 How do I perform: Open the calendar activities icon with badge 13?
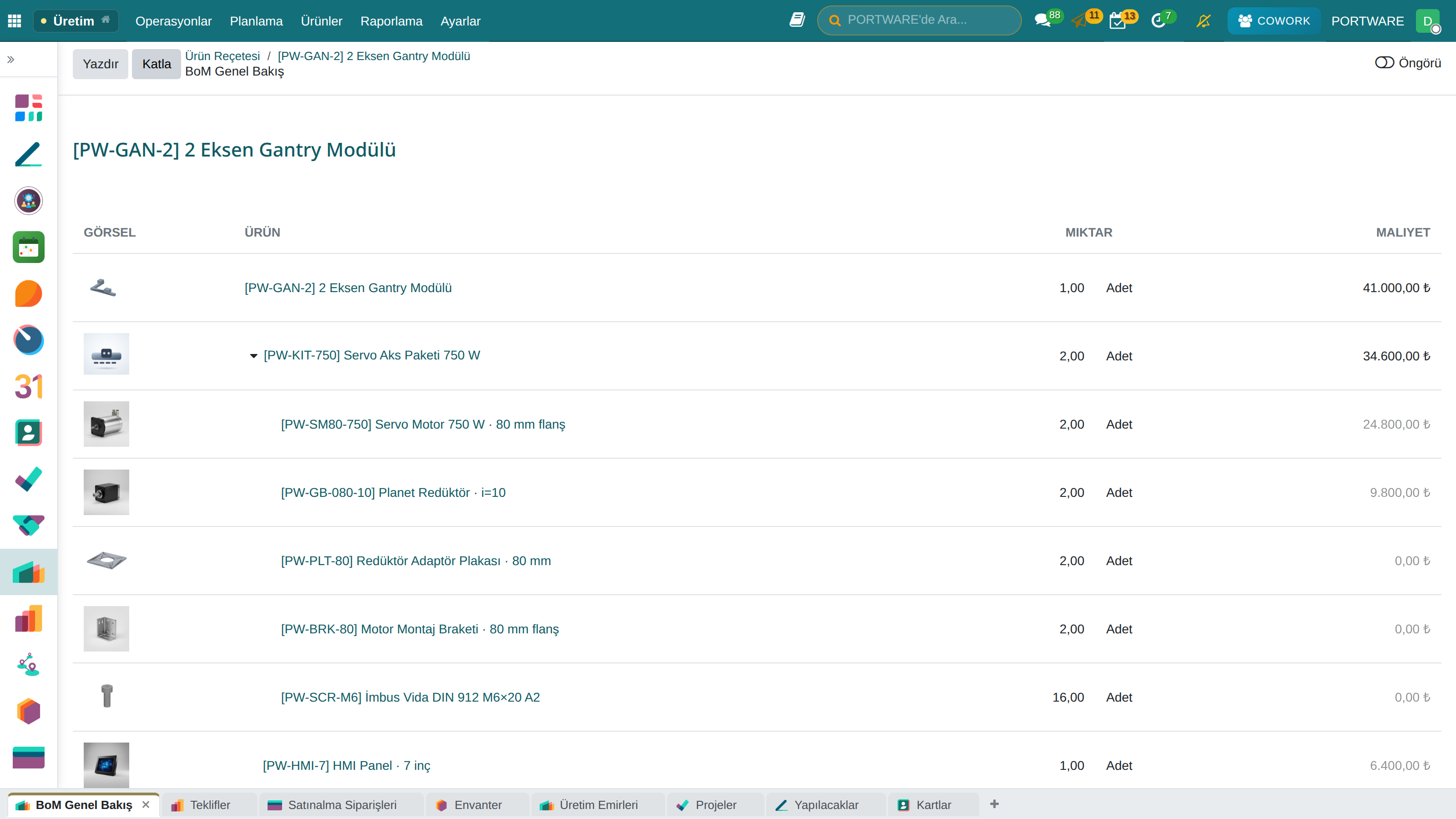1117,21
